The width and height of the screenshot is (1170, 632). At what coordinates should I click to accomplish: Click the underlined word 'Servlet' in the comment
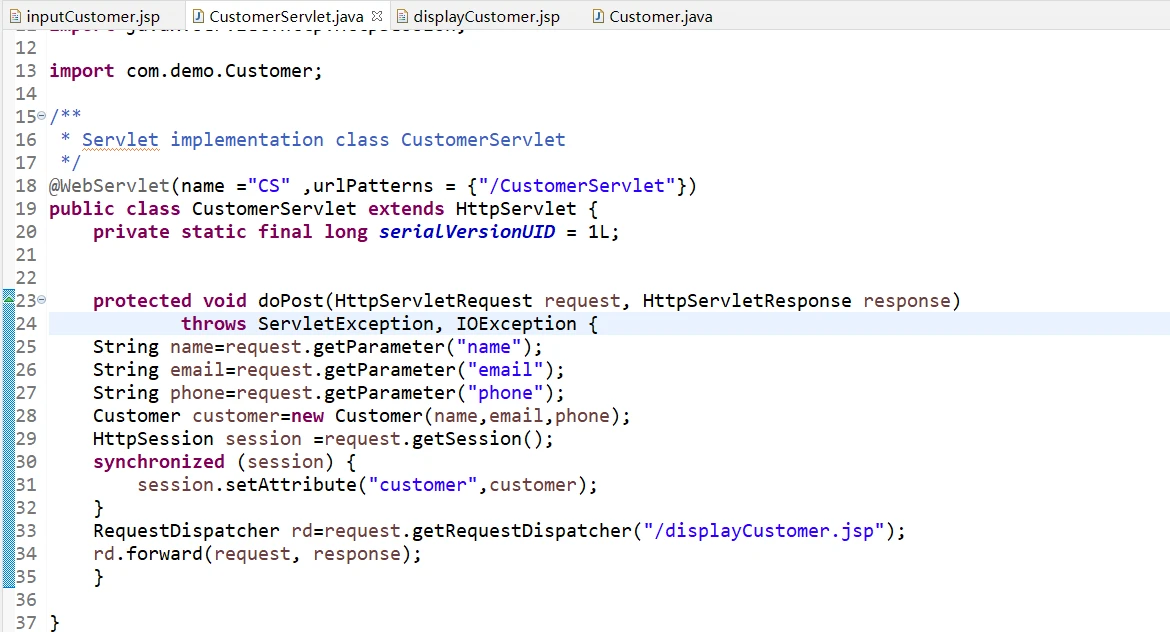point(120,140)
